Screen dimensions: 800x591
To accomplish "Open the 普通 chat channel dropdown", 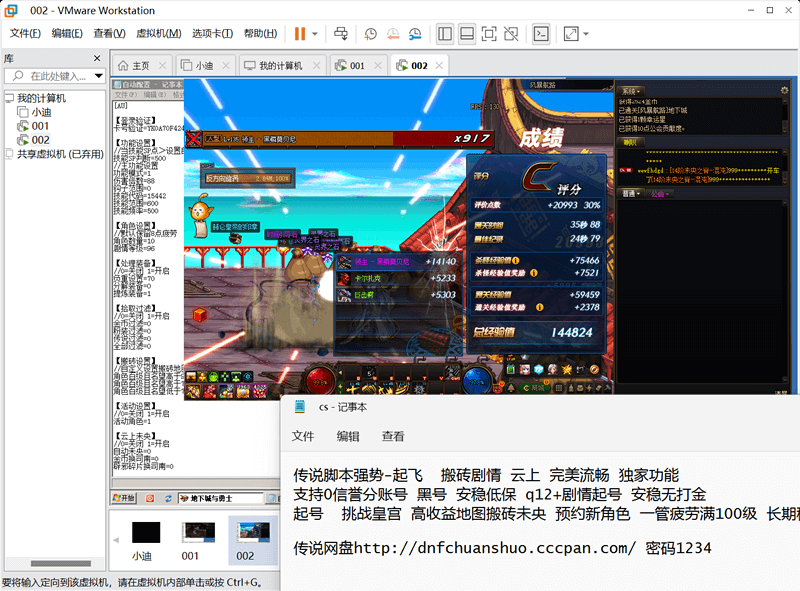I will pos(631,194).
